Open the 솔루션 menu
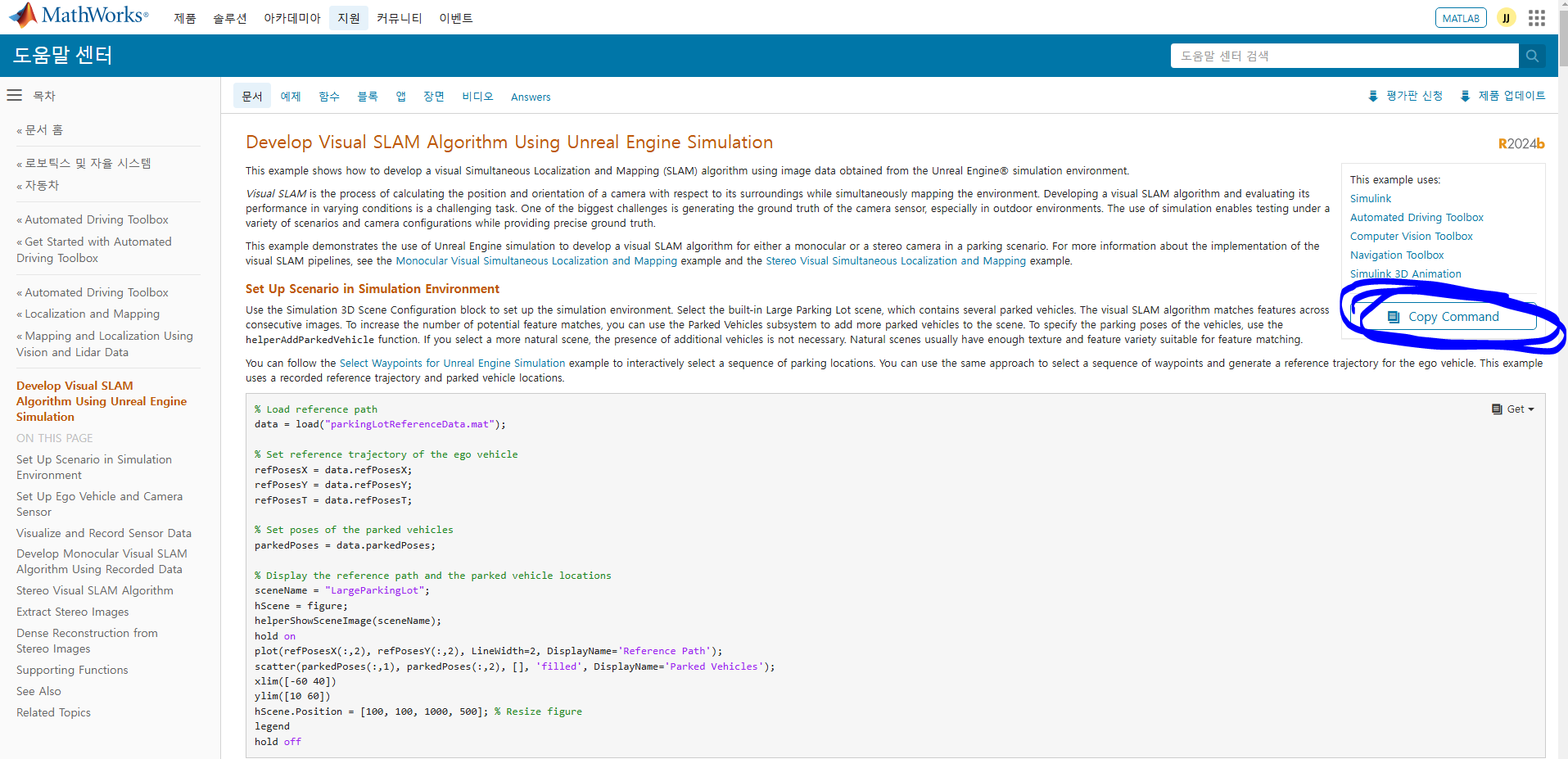The width and height of the screenshot is (1568, 759). click(x=230, y=18)
